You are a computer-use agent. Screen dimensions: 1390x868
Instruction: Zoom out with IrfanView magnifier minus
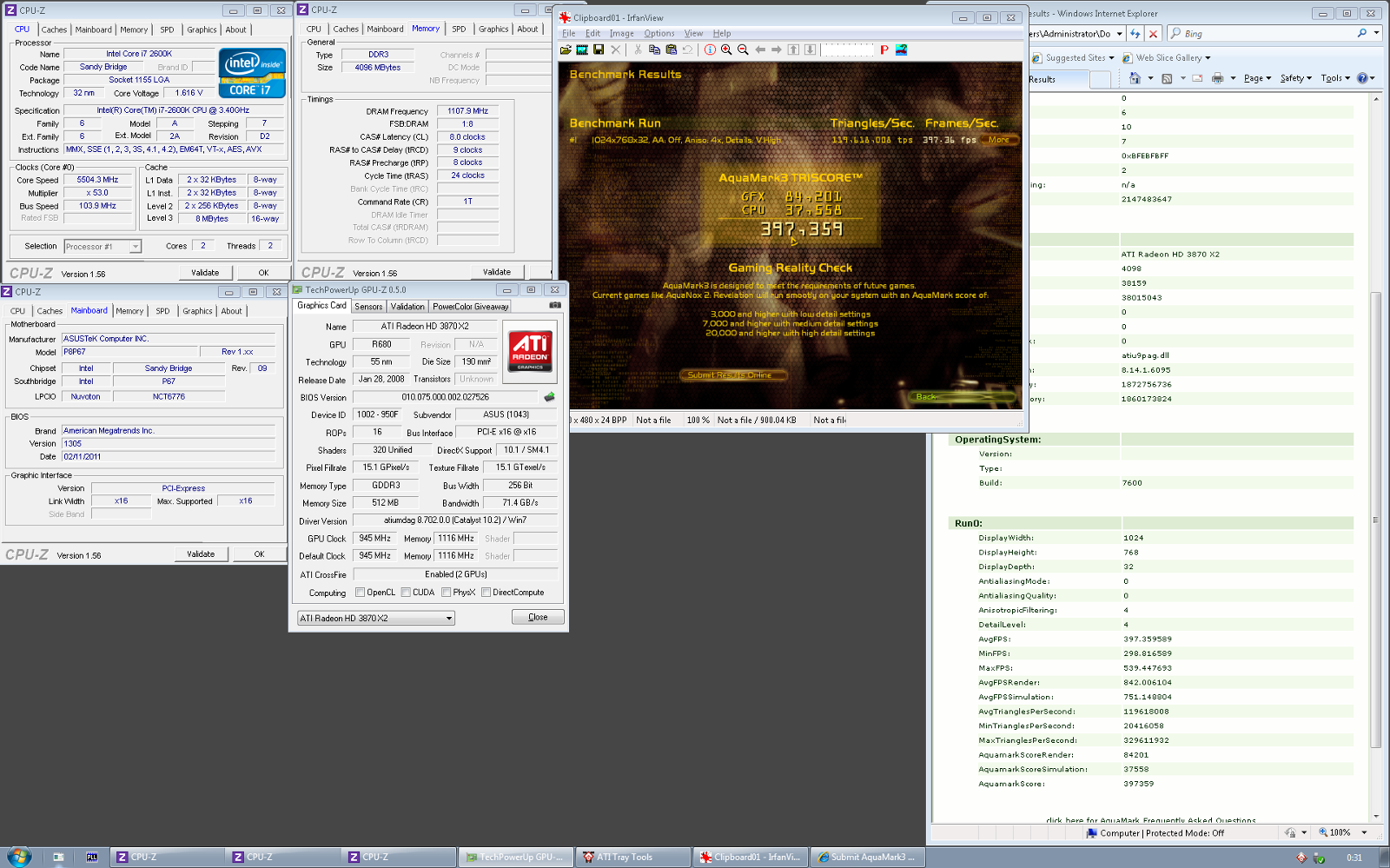(743, 50)
